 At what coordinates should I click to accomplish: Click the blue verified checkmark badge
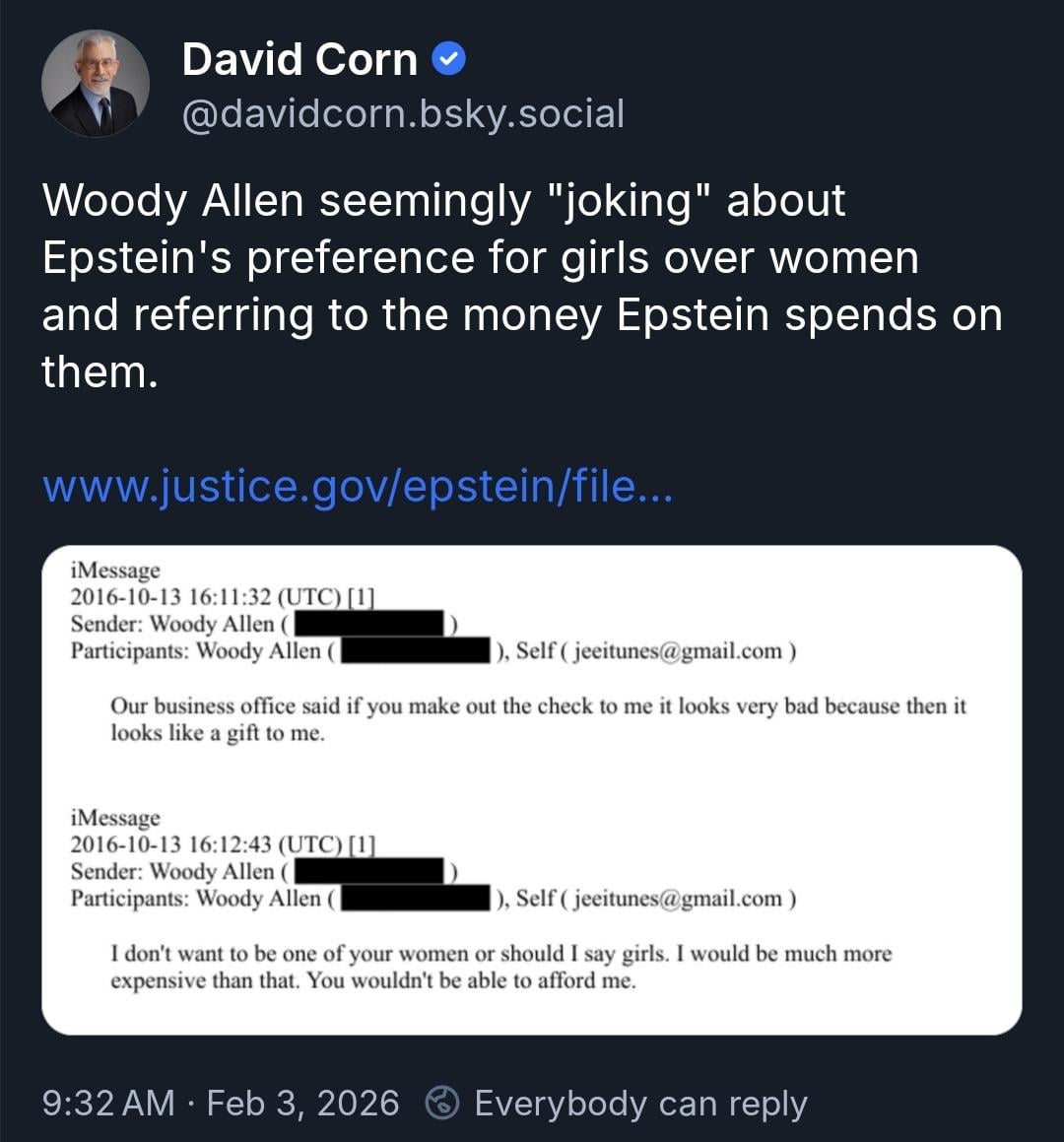(x=449, y=60)
